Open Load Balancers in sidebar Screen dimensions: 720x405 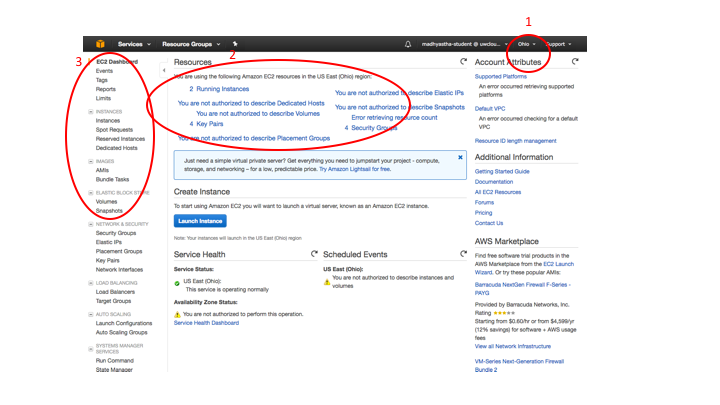point(115,292)
